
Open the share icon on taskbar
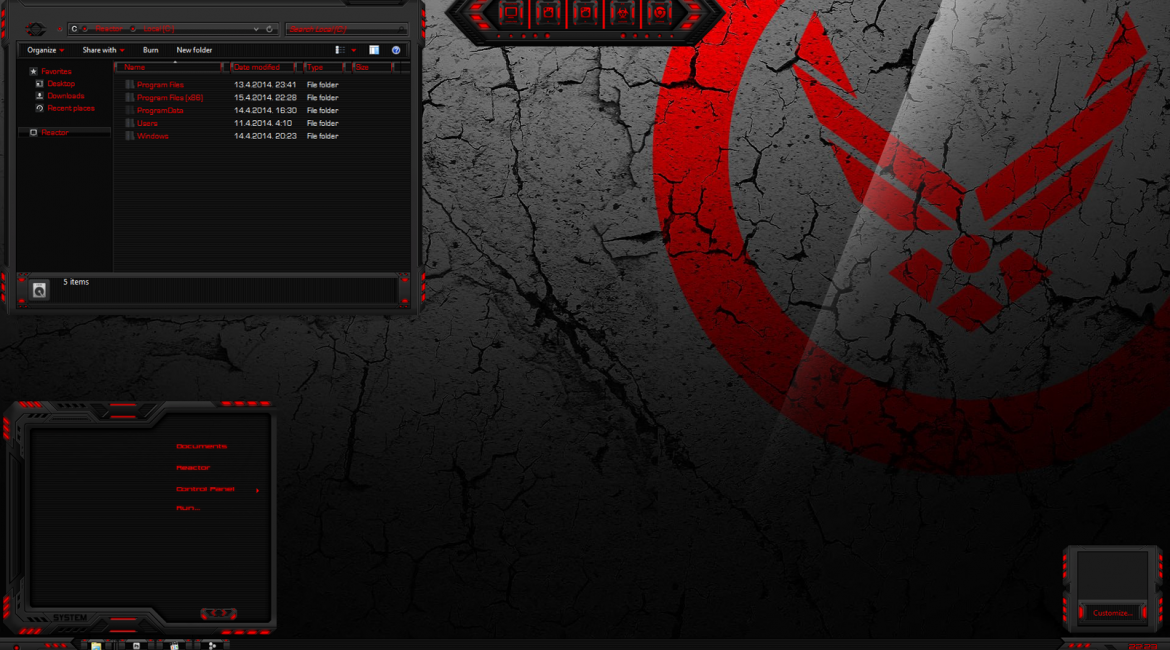213,646
